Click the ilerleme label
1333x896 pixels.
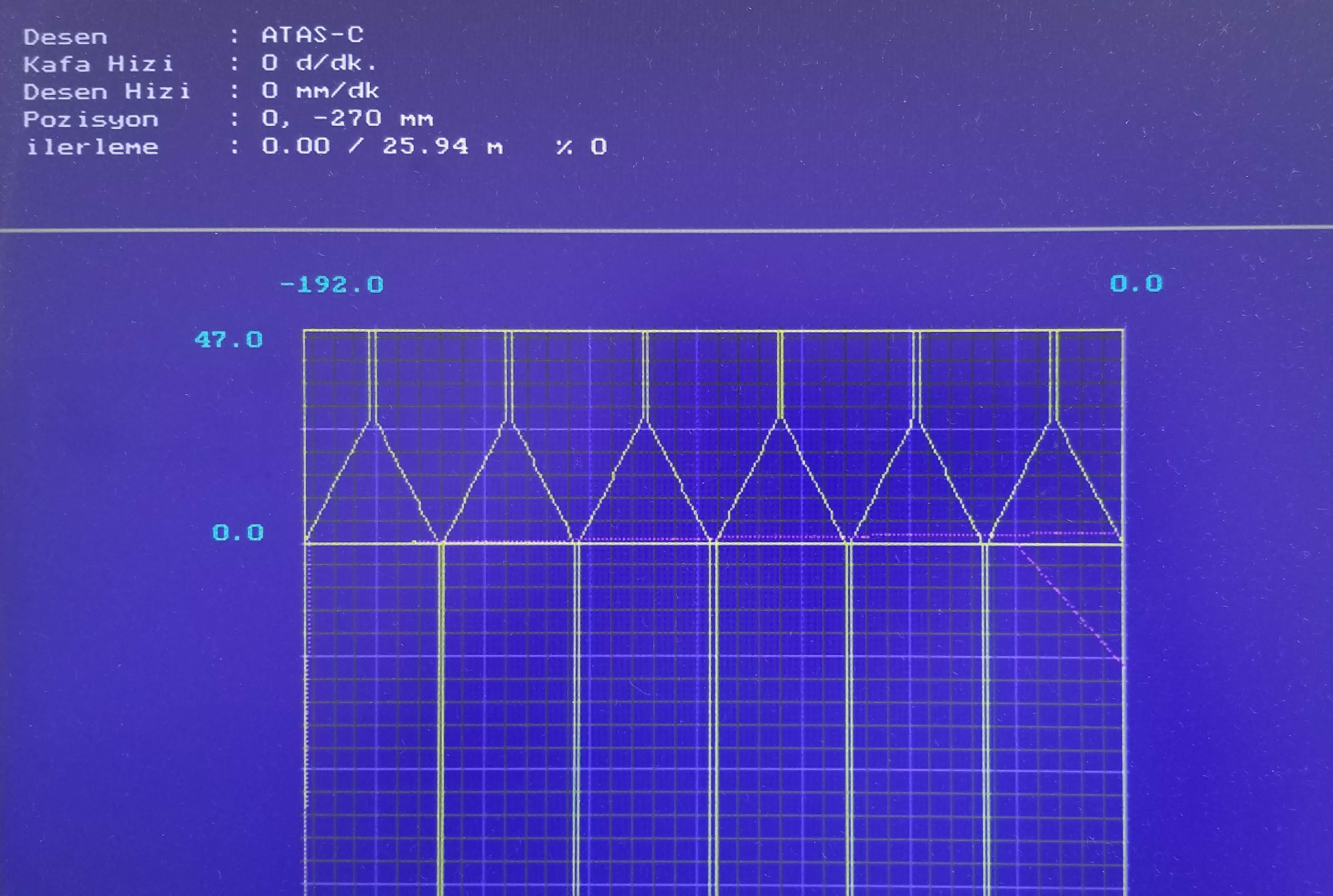pyautogui.click(x=92, y=147)
